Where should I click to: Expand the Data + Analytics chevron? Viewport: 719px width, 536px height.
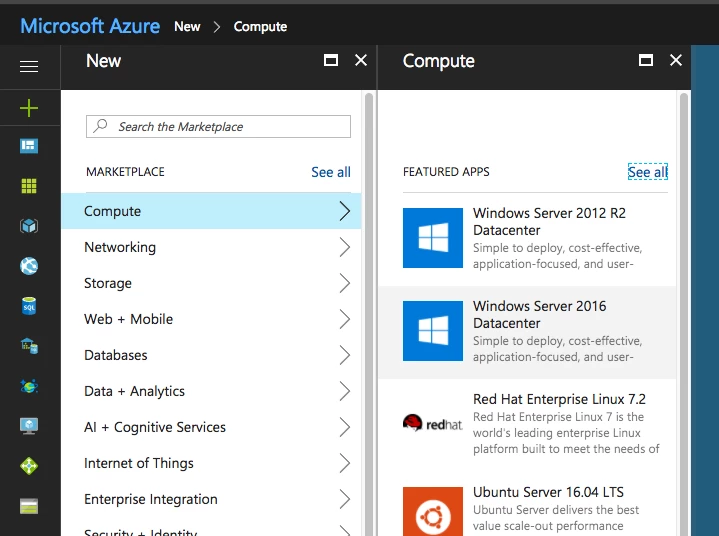pos(345,391)
